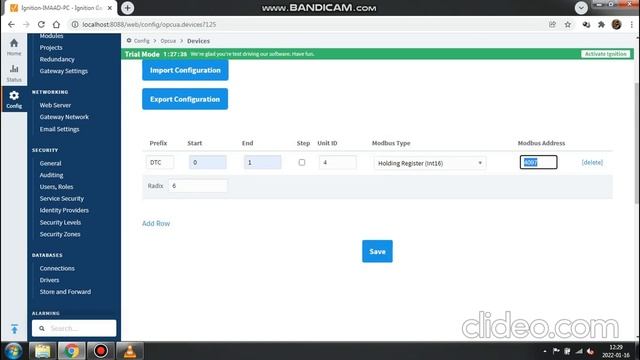
Task: Open Identity Providers page
Action: 64,211
